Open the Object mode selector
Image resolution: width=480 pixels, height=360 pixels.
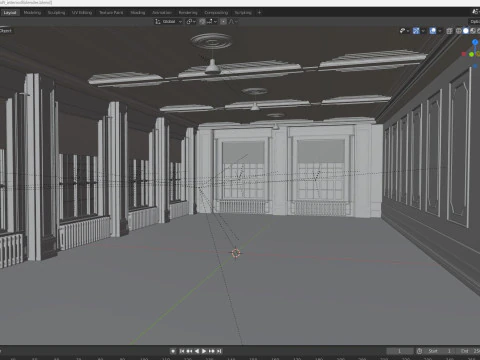pos(6,31)
